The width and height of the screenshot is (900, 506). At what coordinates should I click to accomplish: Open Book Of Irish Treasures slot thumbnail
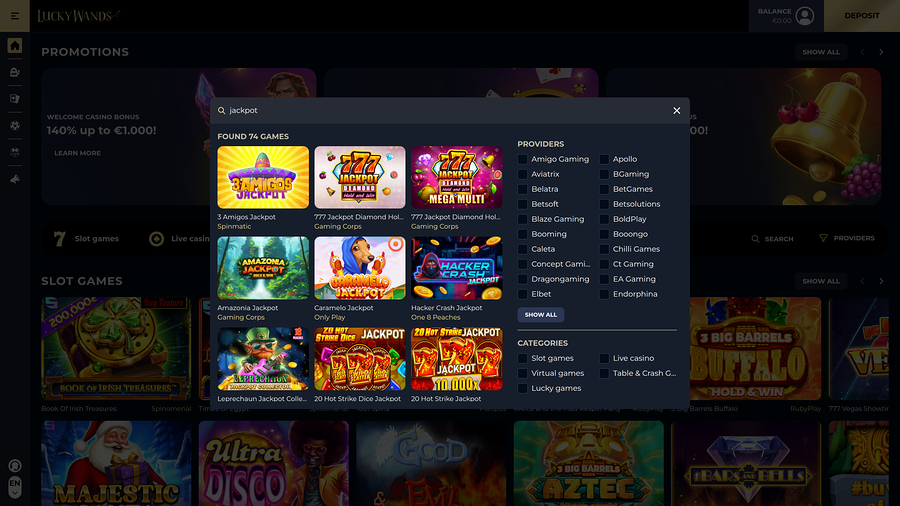(x=116, y=348)
